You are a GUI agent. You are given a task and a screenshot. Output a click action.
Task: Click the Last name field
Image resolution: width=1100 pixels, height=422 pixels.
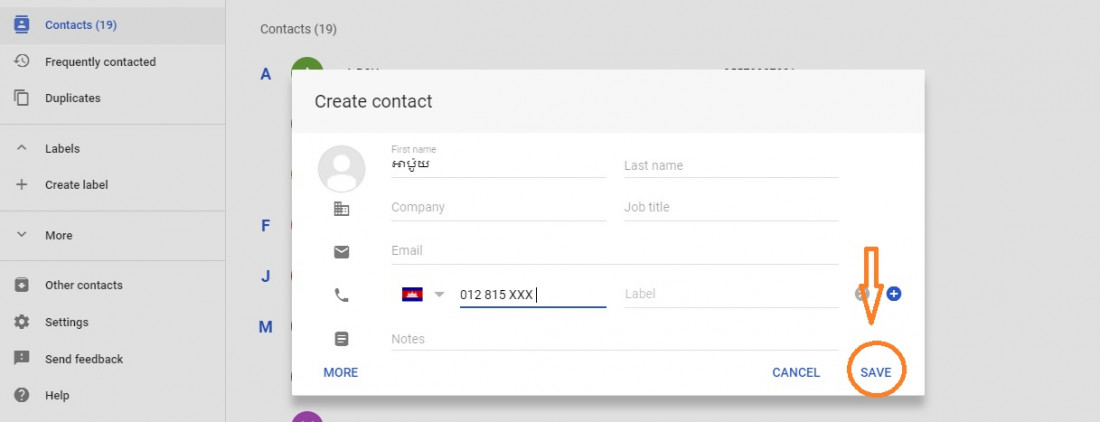pyautogui.click(x=731, y=166)
